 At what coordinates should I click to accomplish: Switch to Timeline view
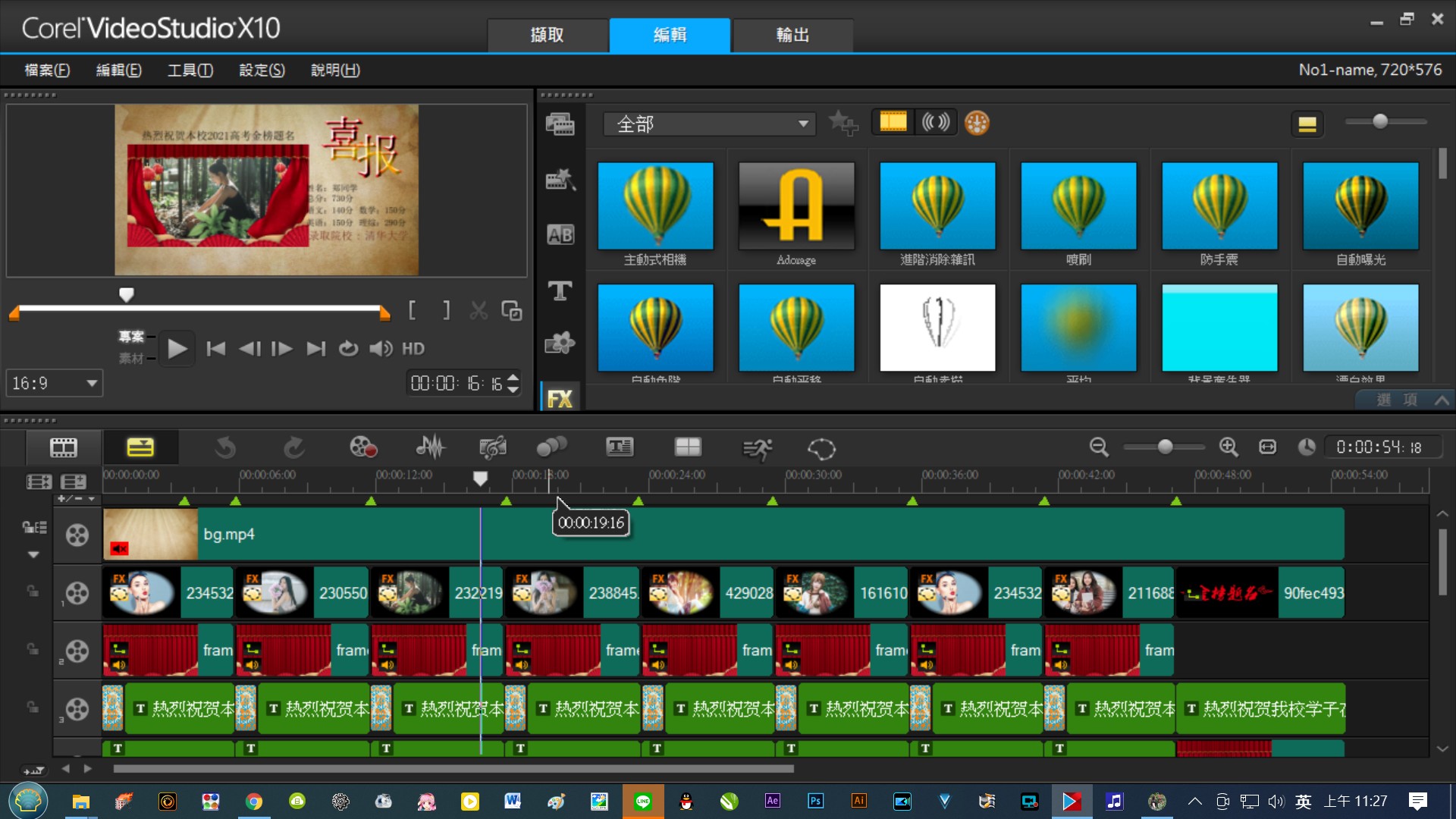pyautogui.click(x=140, y=447)
